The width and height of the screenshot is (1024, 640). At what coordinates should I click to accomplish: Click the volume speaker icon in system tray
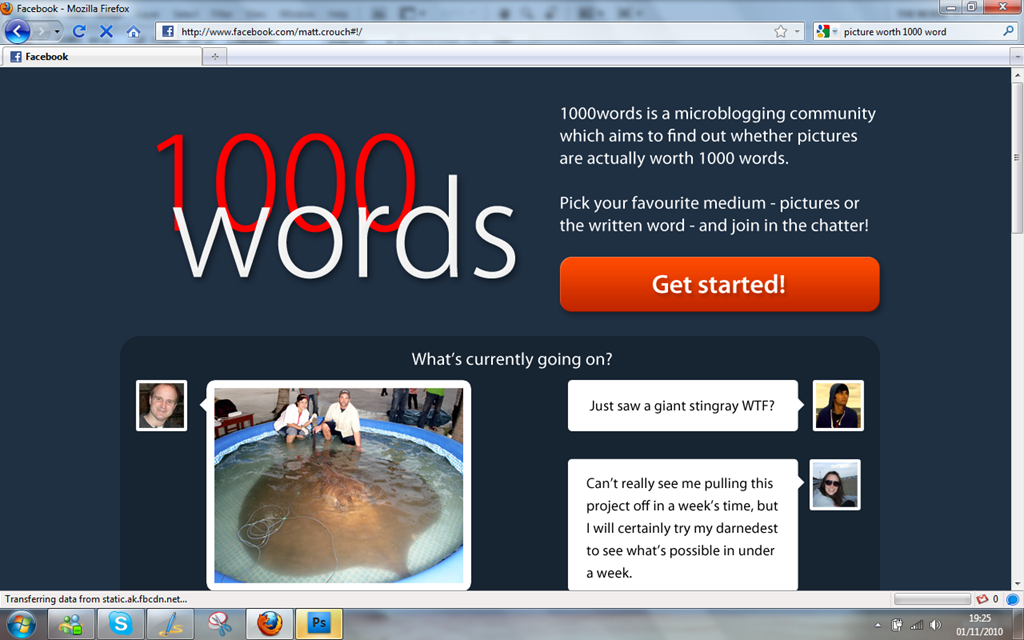(x=934, y=625)
